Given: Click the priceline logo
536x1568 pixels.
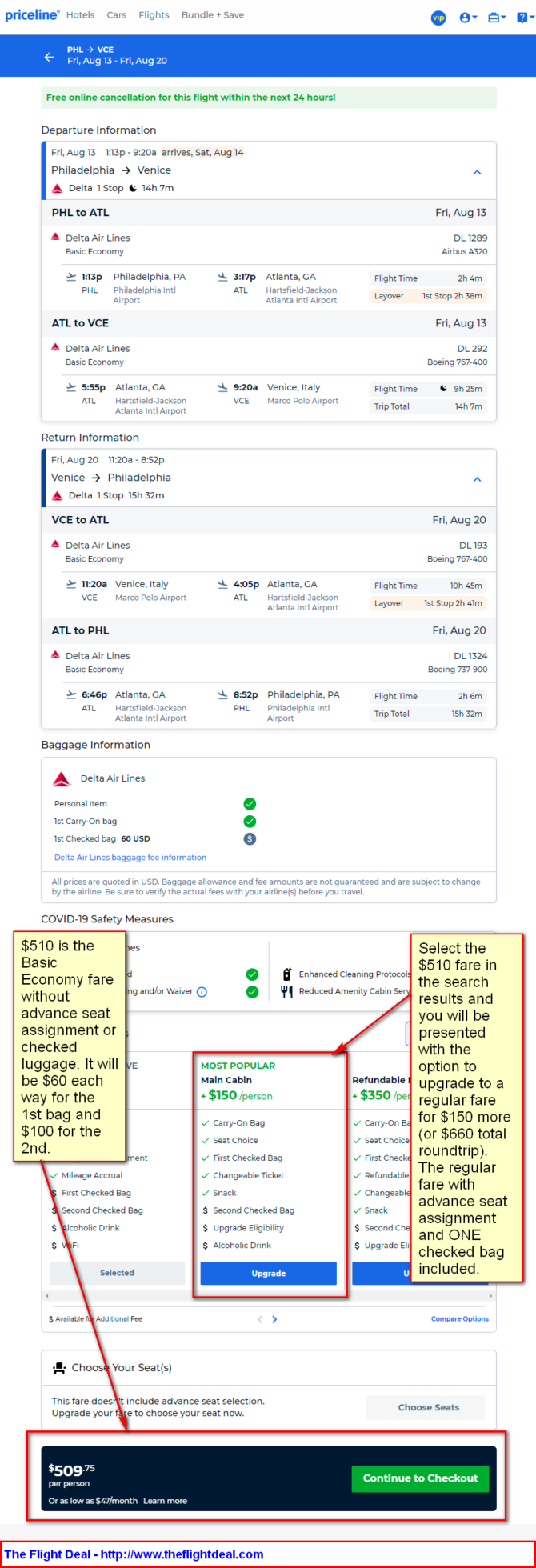Looking at the screenshot, I should [32, 15].
